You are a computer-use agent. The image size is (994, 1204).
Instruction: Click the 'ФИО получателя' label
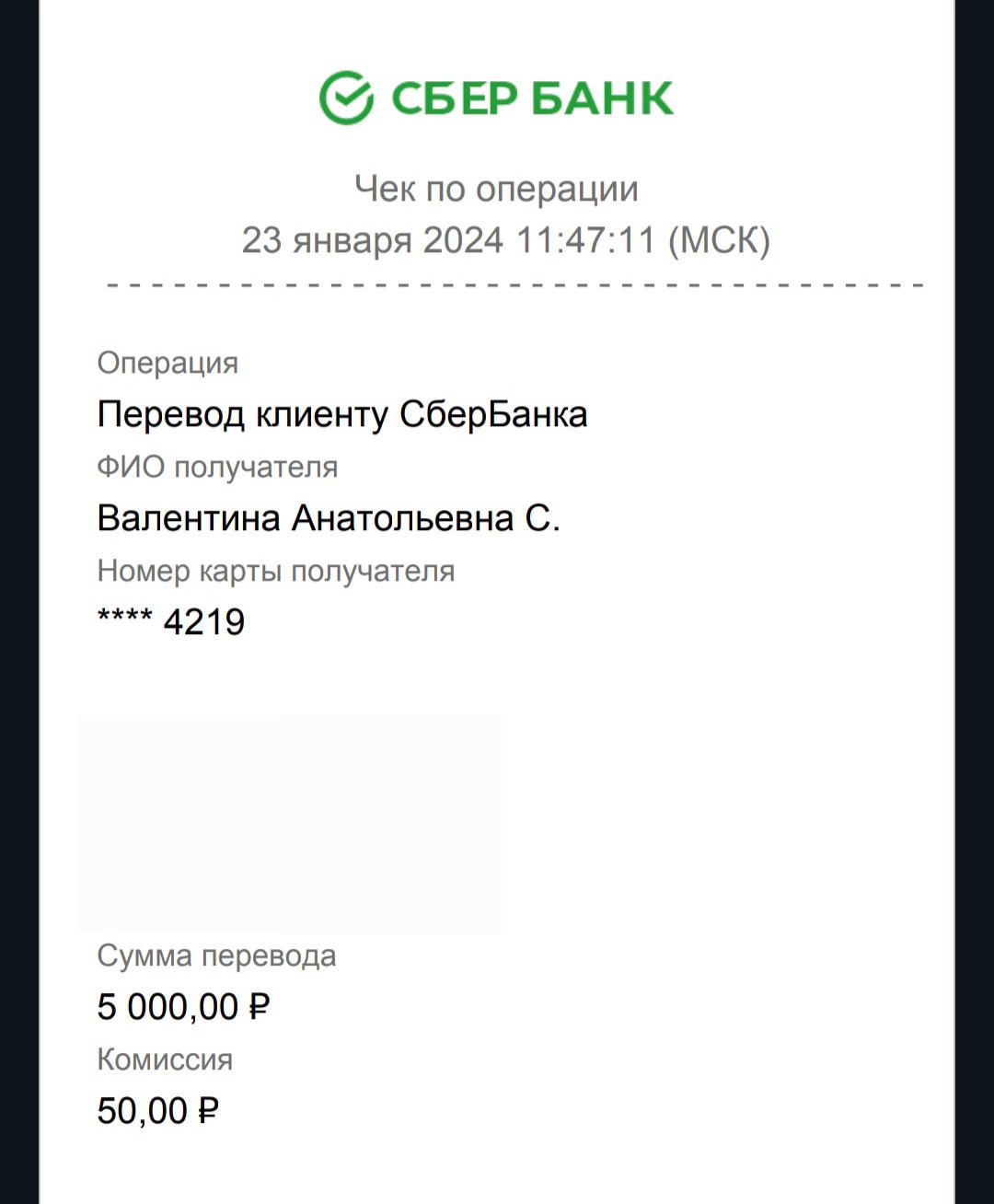[x=217, y=467]
